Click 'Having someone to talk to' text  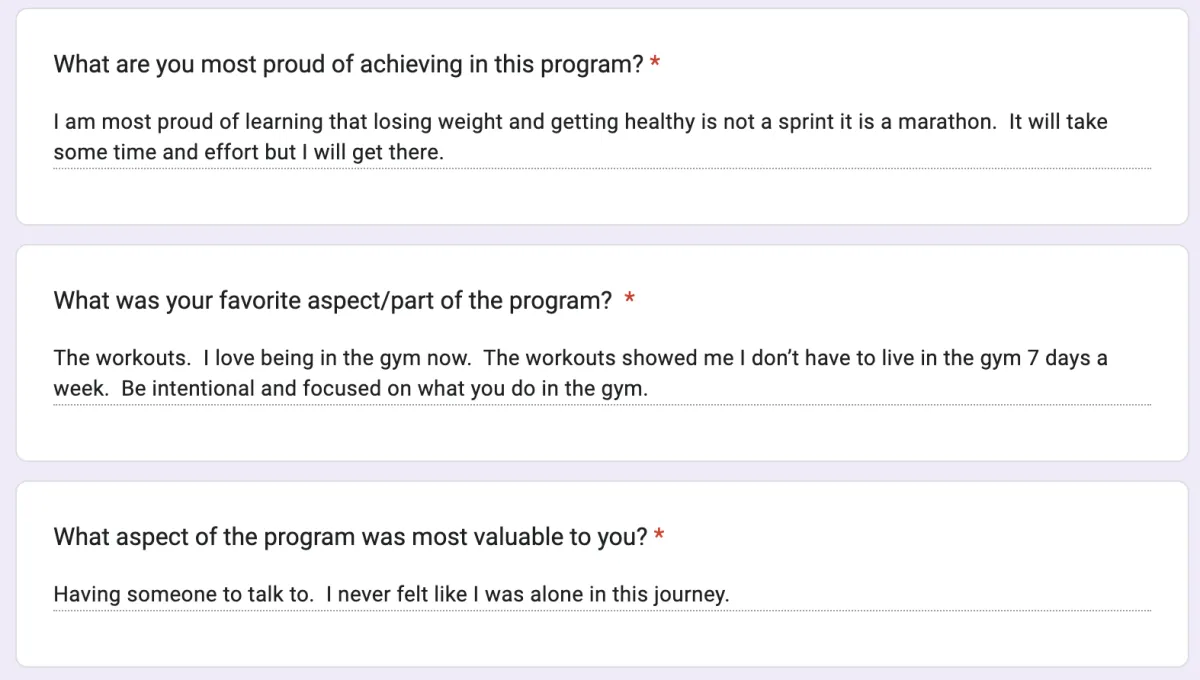click(x=183, y=594)
